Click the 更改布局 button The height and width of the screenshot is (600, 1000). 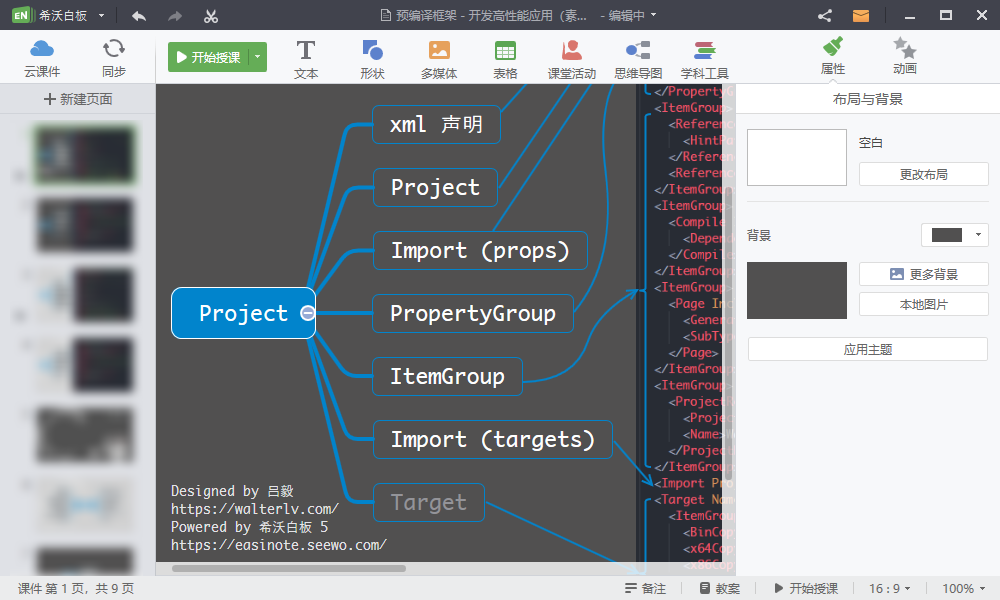(923, 174)
